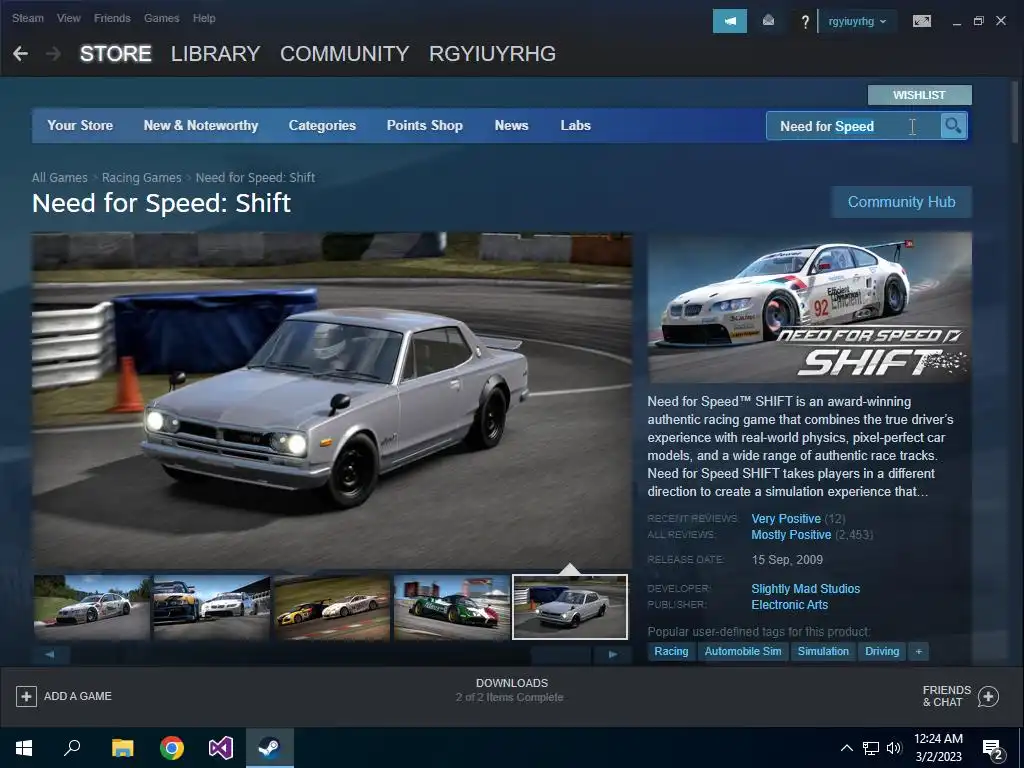Select fifth thumbnail with silver car
Viewport: 1024px width, 768px height.
(x=570, y=607)
